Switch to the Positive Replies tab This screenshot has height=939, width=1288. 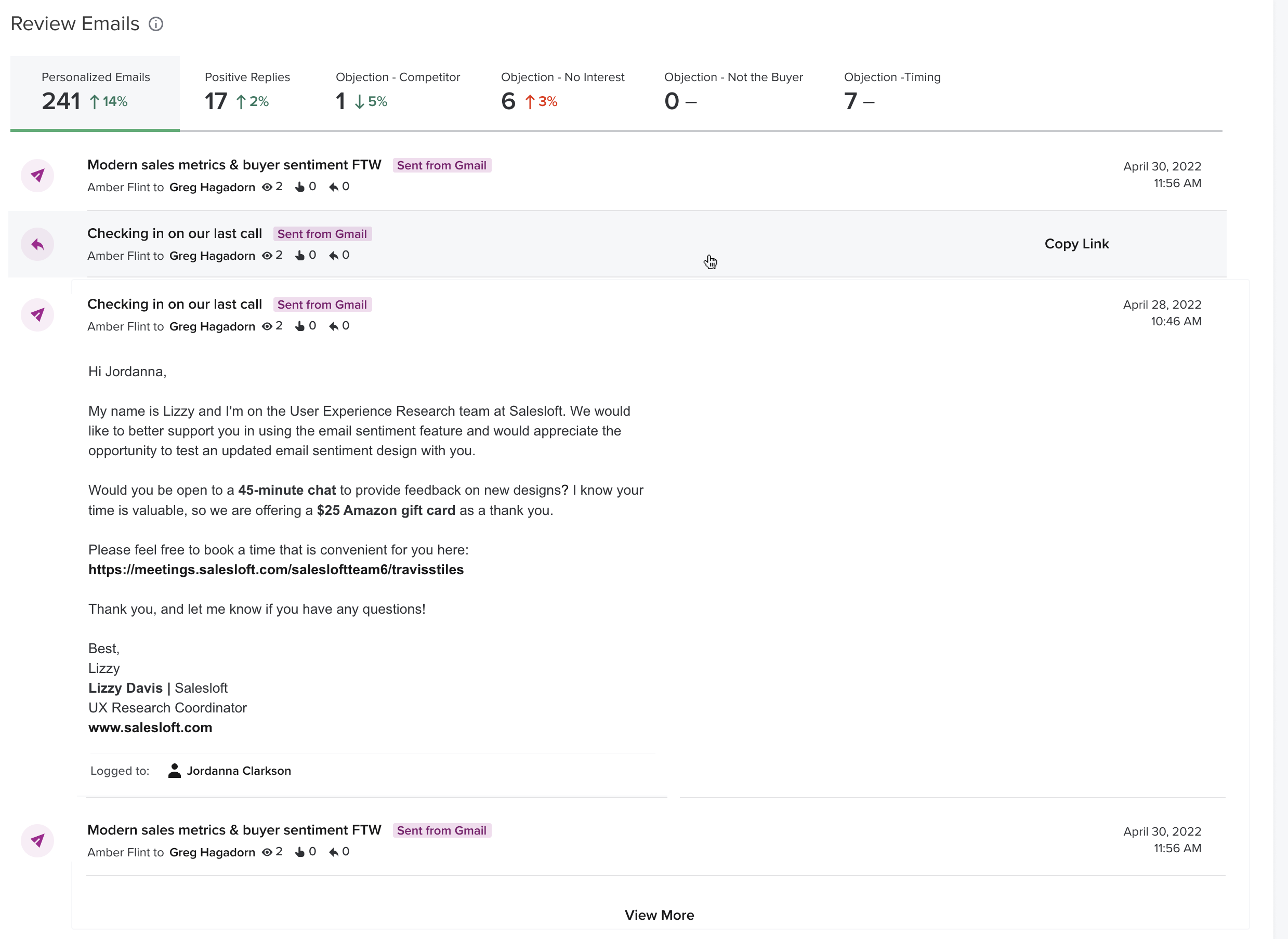247,91
